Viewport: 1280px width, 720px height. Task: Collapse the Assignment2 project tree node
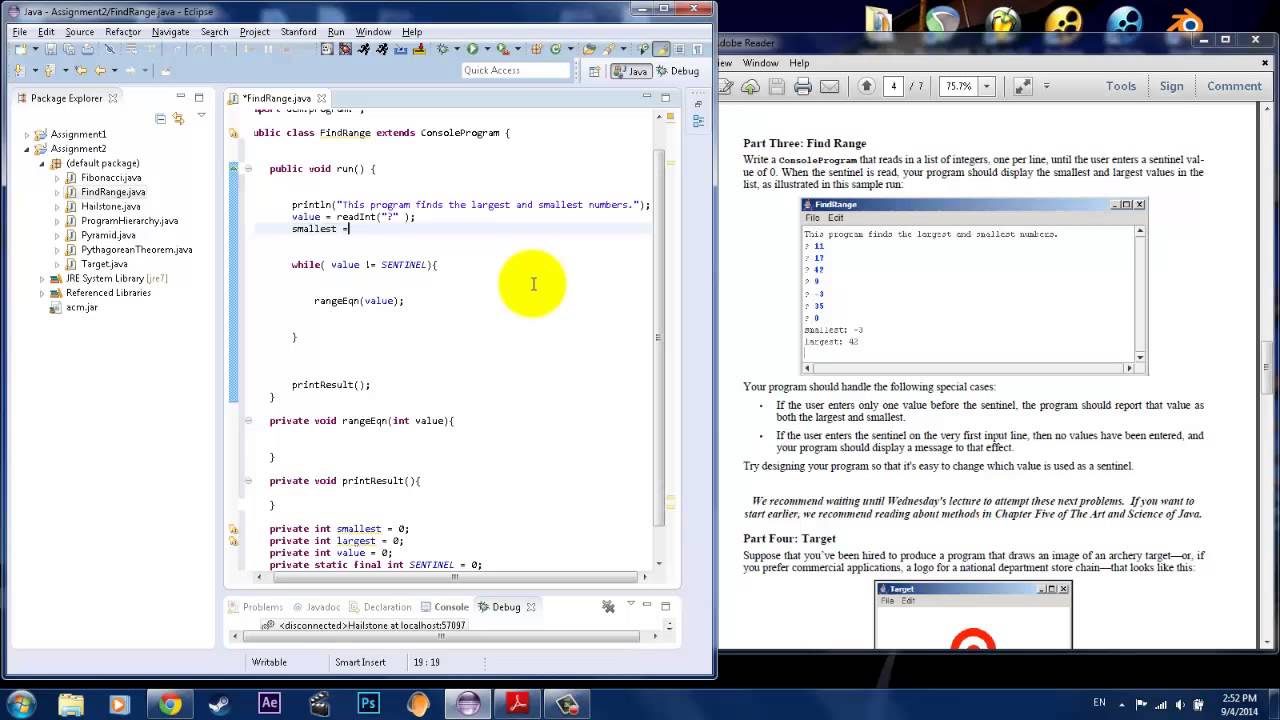(x=27, y=149)
